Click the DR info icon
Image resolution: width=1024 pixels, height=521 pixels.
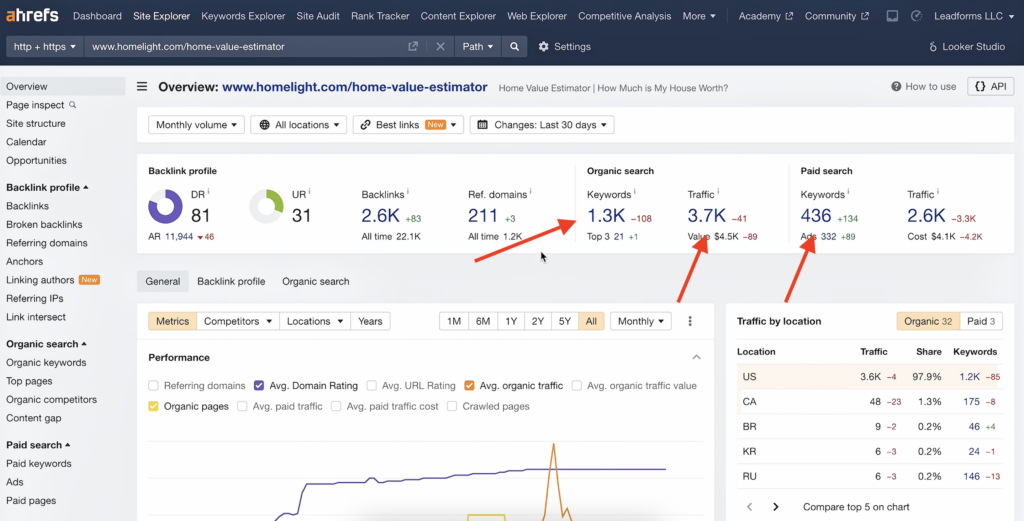(208, 191)
